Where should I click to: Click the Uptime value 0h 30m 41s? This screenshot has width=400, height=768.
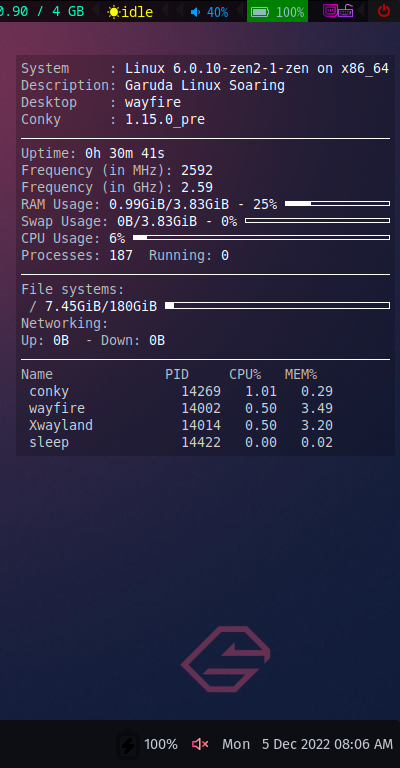125,154
